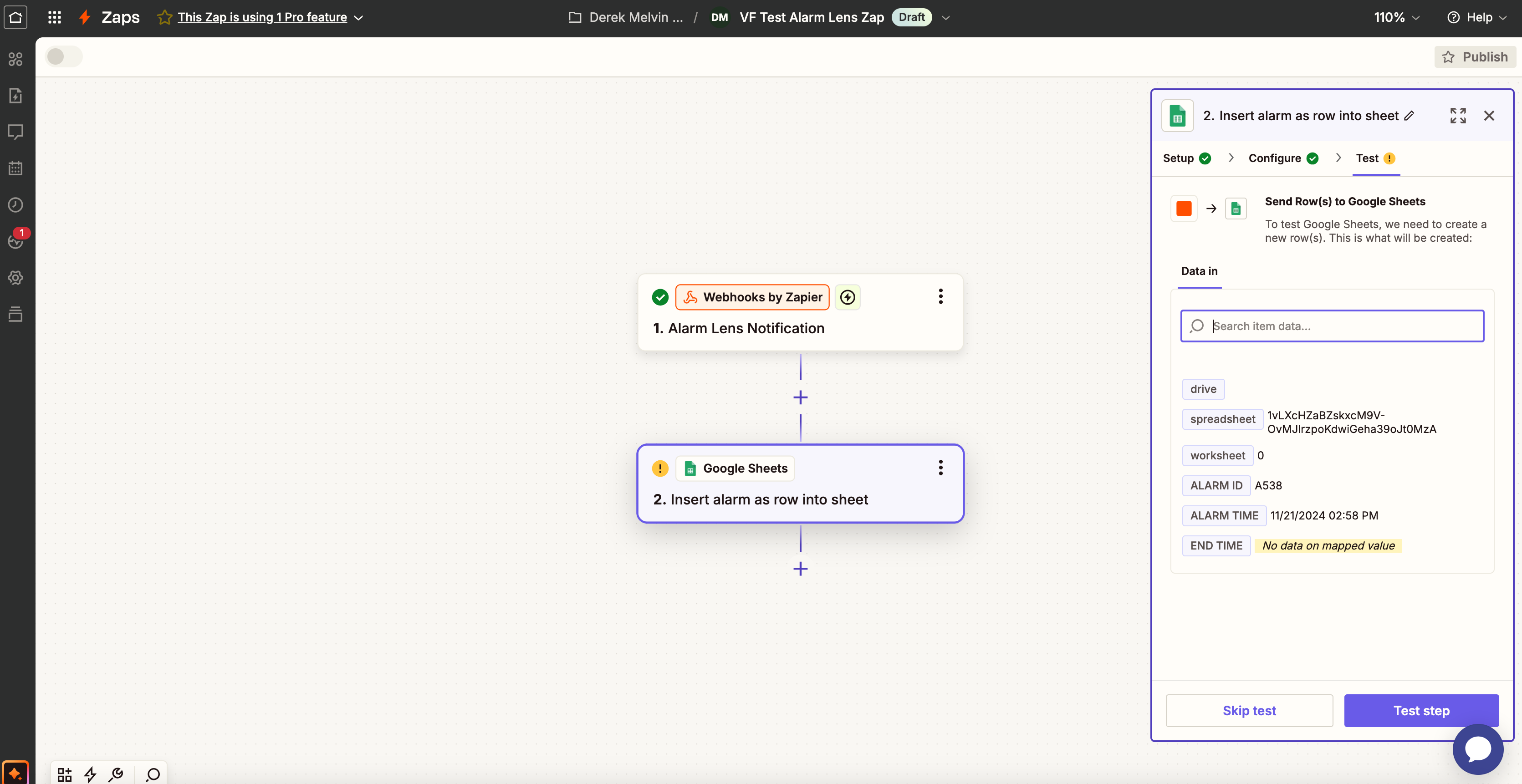The height and width of the screenshot is (784, 1522).
Task: Add step between webhook and Google Sheets
Action: coord(801,397)
